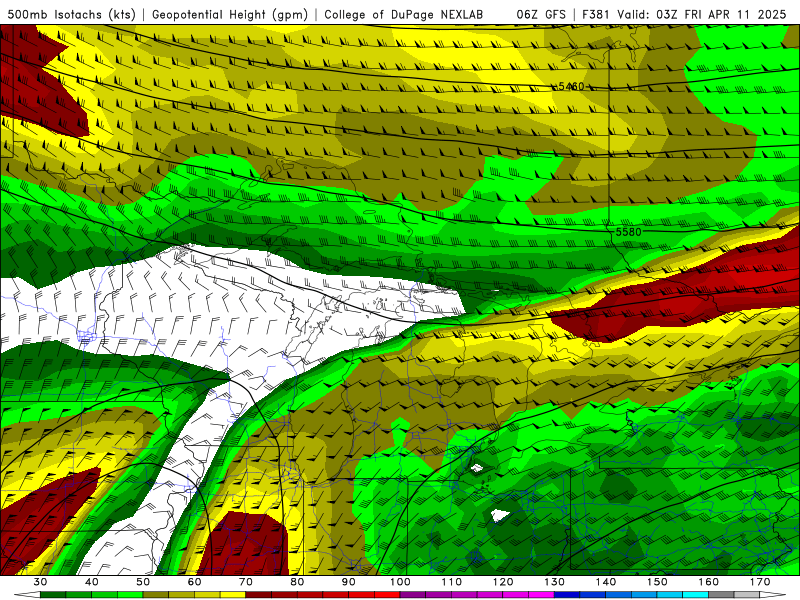The width and height of the screenshot is (800, 600).
Task: Click the 'Geopotential Height (gpm)' title text
Action: [x=230, y=14]
